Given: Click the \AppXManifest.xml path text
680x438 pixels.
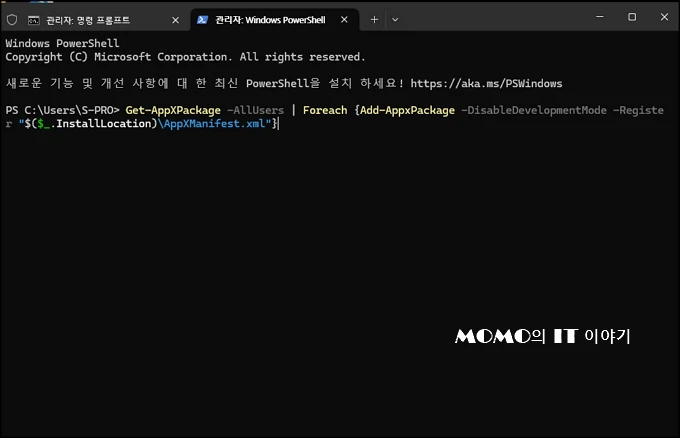Looking at the screenshot, I should point(211,124).
